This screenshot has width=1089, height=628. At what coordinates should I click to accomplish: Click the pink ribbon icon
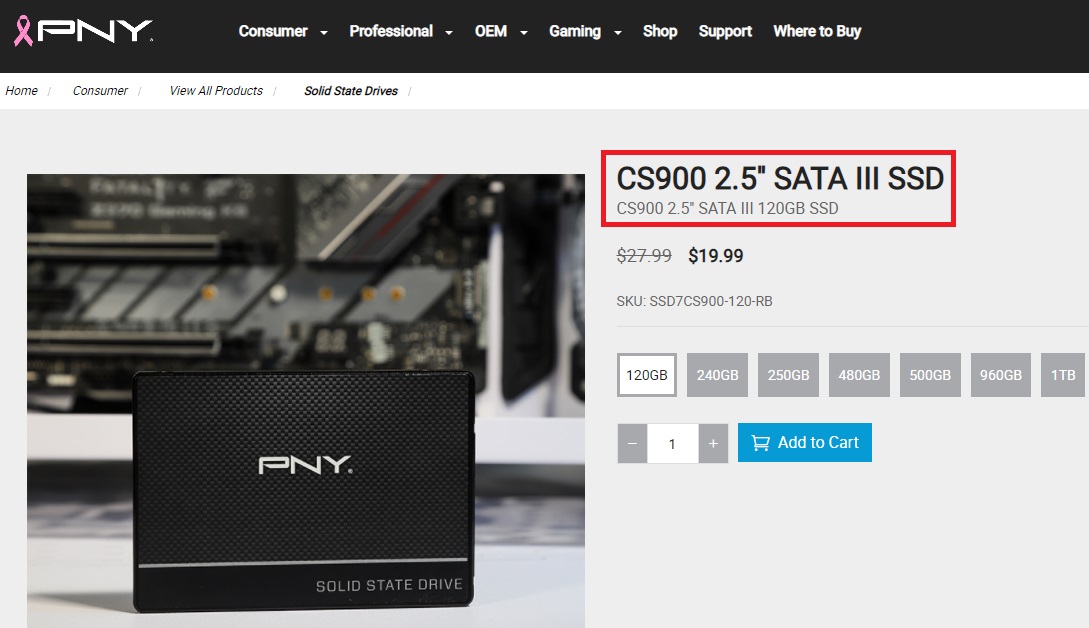click(x=23, y=31)
